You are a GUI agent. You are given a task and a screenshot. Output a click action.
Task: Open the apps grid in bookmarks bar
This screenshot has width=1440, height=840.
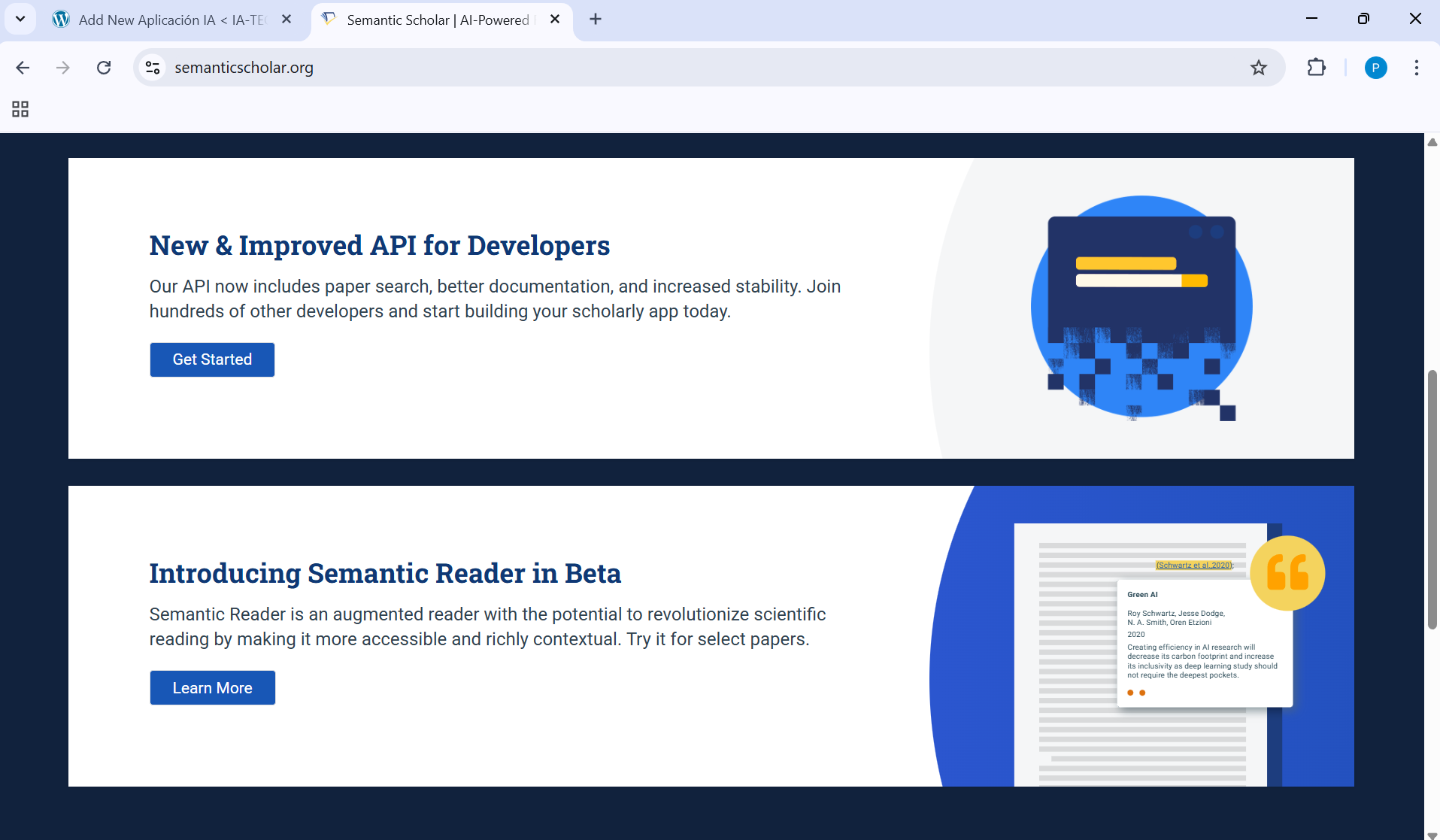[x=20, y=110]
